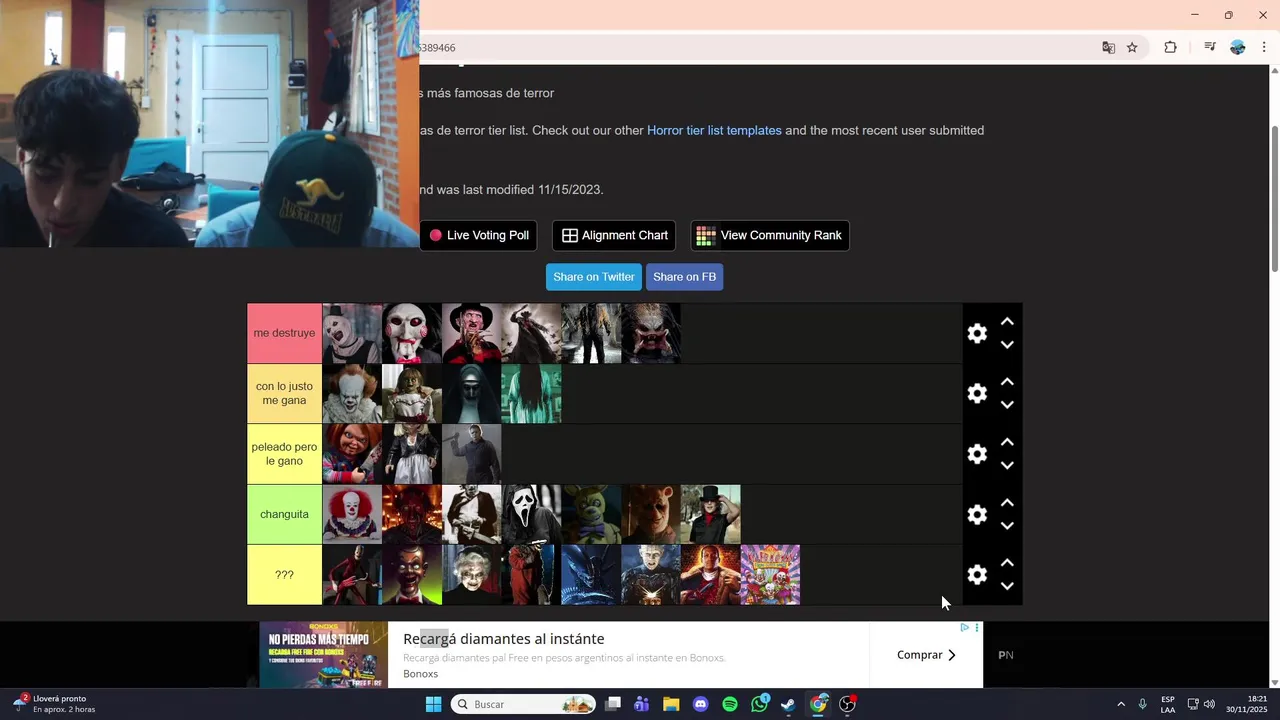The width and height of the screenshot is (1280, 720).
Task: Select Slappy dummy image in ??? tier
Action: [412, 575]
